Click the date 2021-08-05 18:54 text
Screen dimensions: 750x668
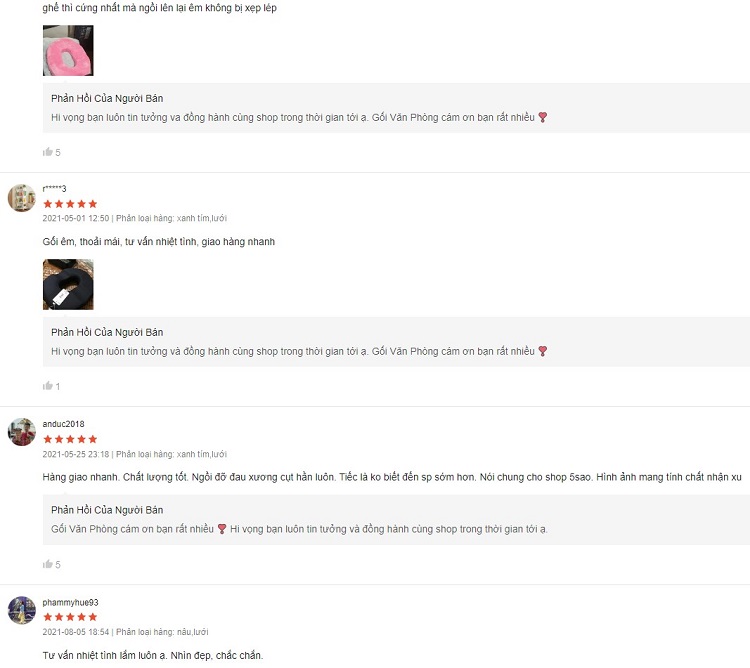[x=76, y=632]
